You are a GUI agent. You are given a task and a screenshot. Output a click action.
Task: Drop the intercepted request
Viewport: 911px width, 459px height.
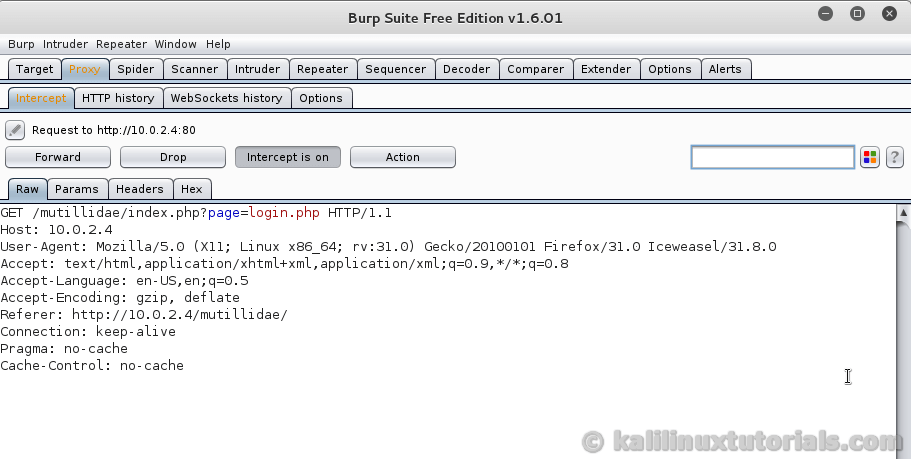[173, 157]
